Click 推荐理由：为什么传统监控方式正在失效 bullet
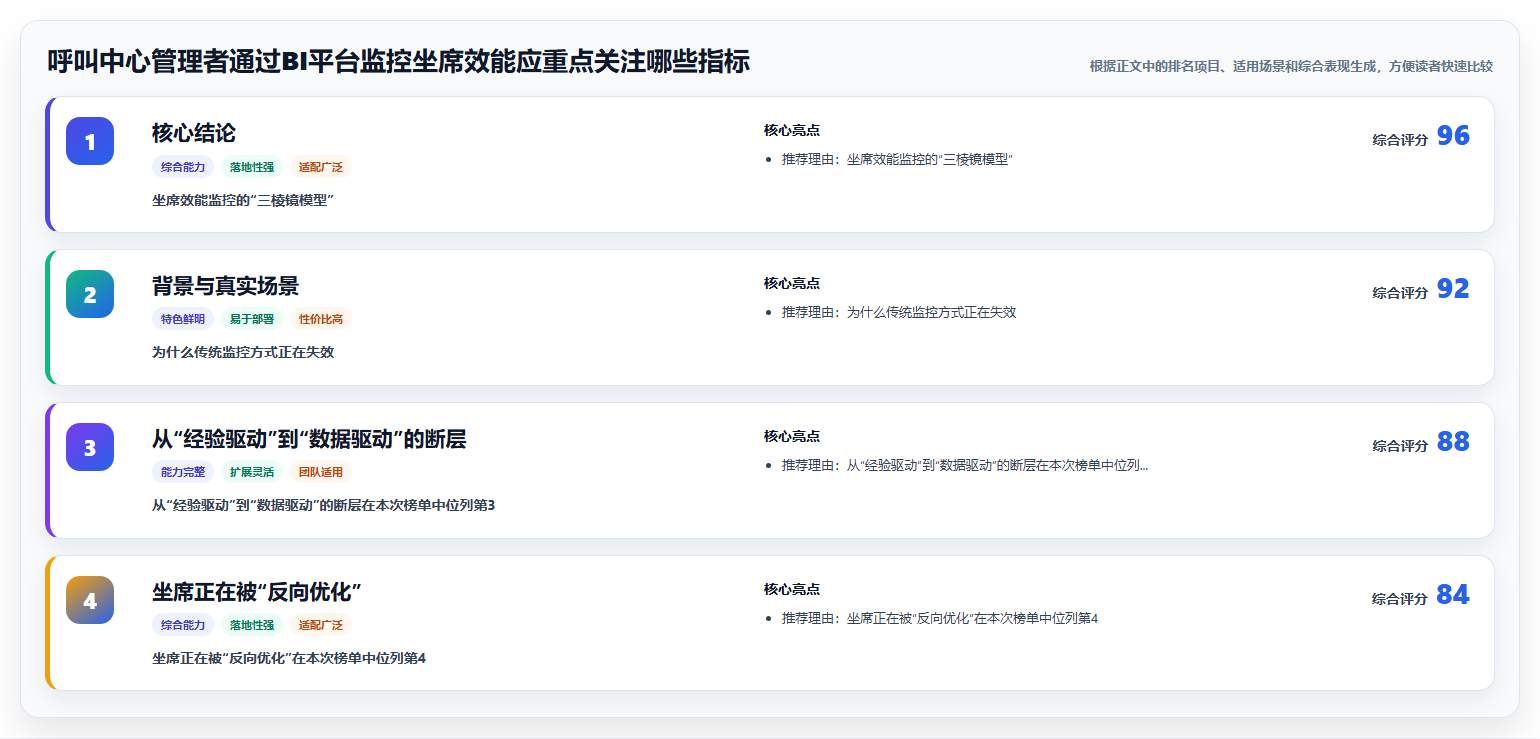 (899, 313)
